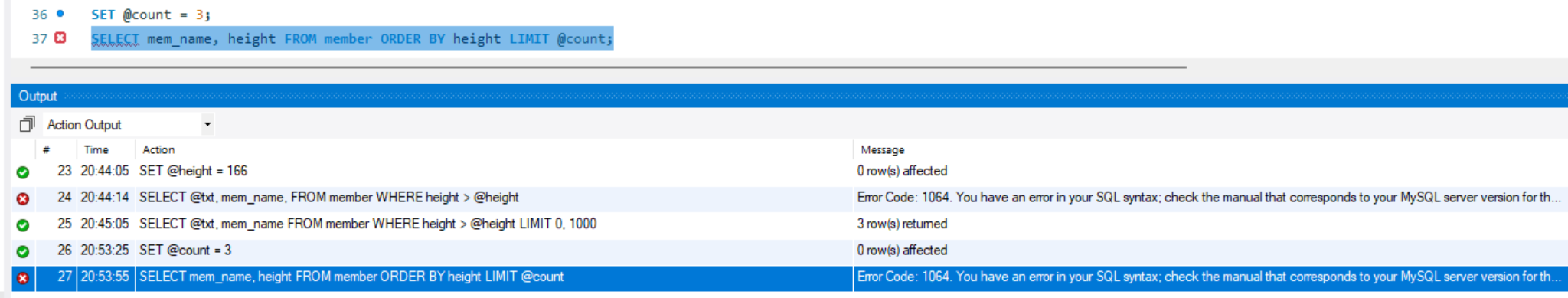Click the Error Code 1064 message in row 27
Image resolution: width=1568 pixels, height=298 pixels.
point(1209,277)
